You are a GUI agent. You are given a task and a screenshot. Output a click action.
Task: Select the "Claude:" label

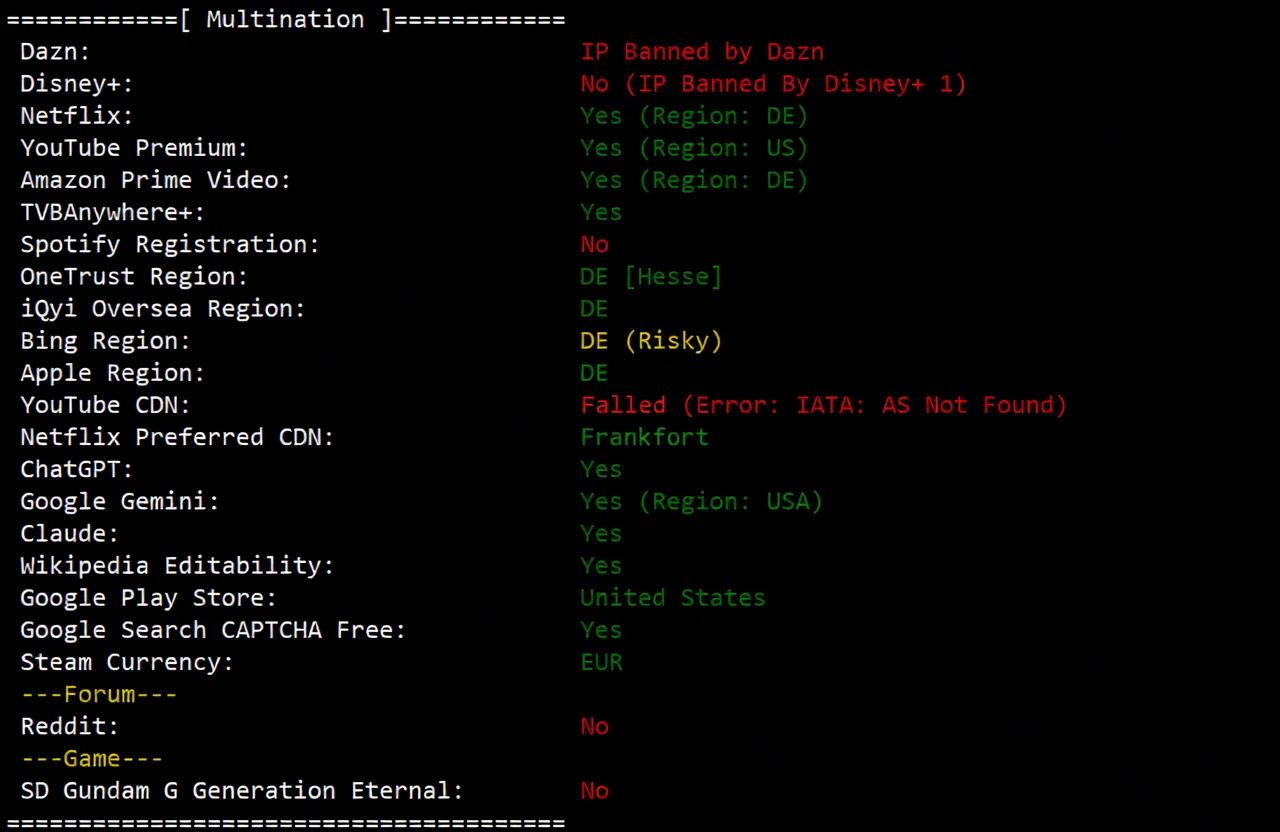pos(70,533)
